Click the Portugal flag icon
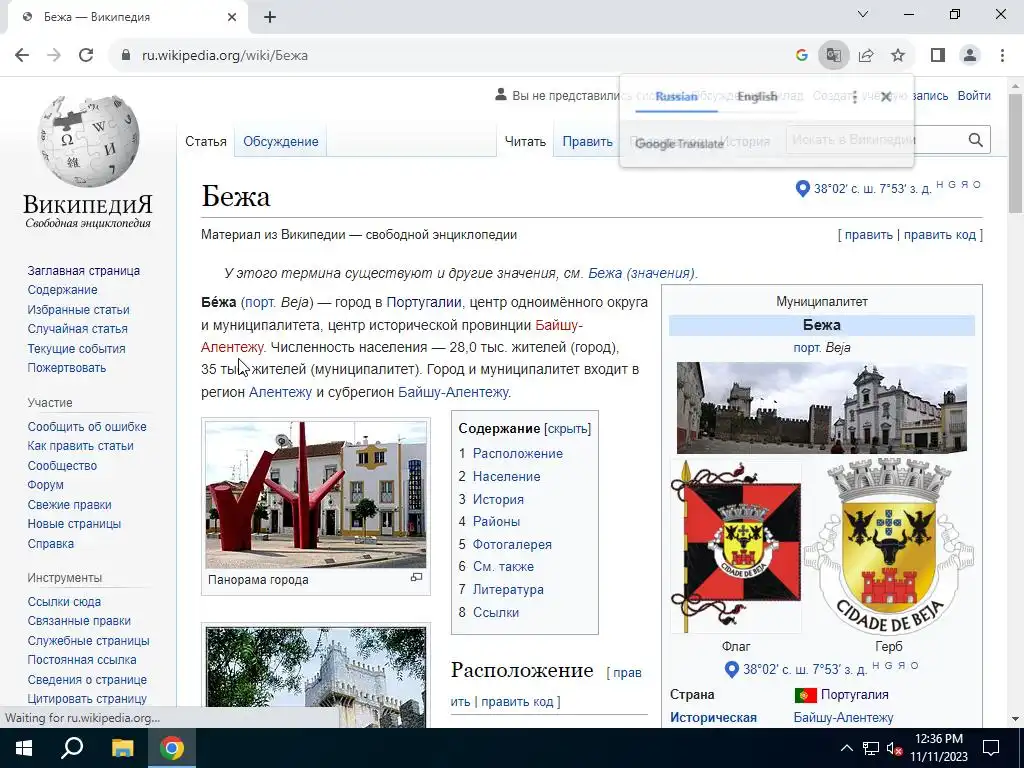Screen dimensions: 1024x768 point(806,695)
